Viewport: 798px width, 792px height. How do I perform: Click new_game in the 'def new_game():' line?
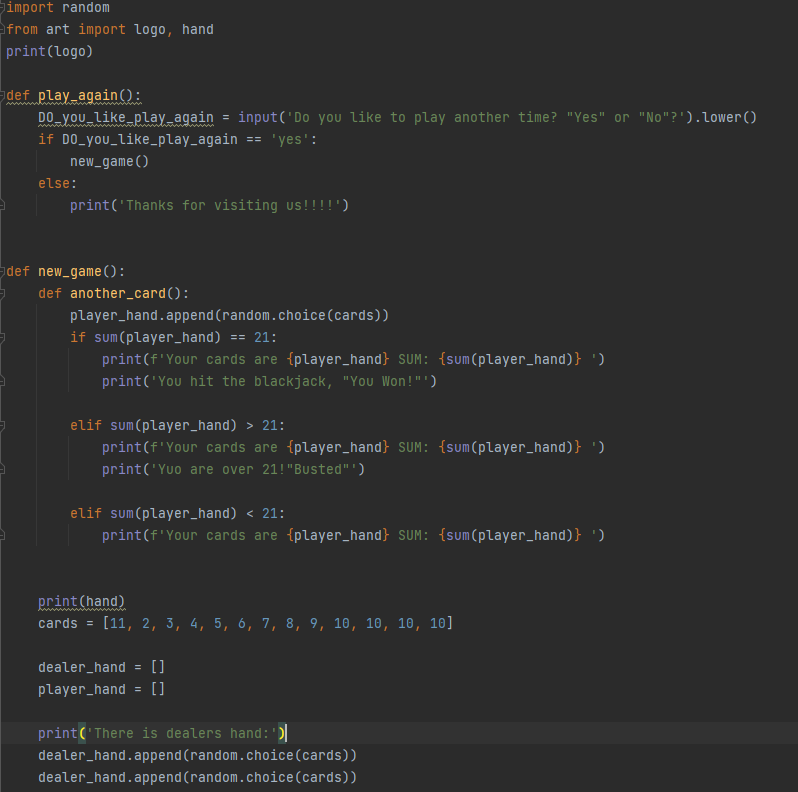pyautogui.click(x=70, y=272)
